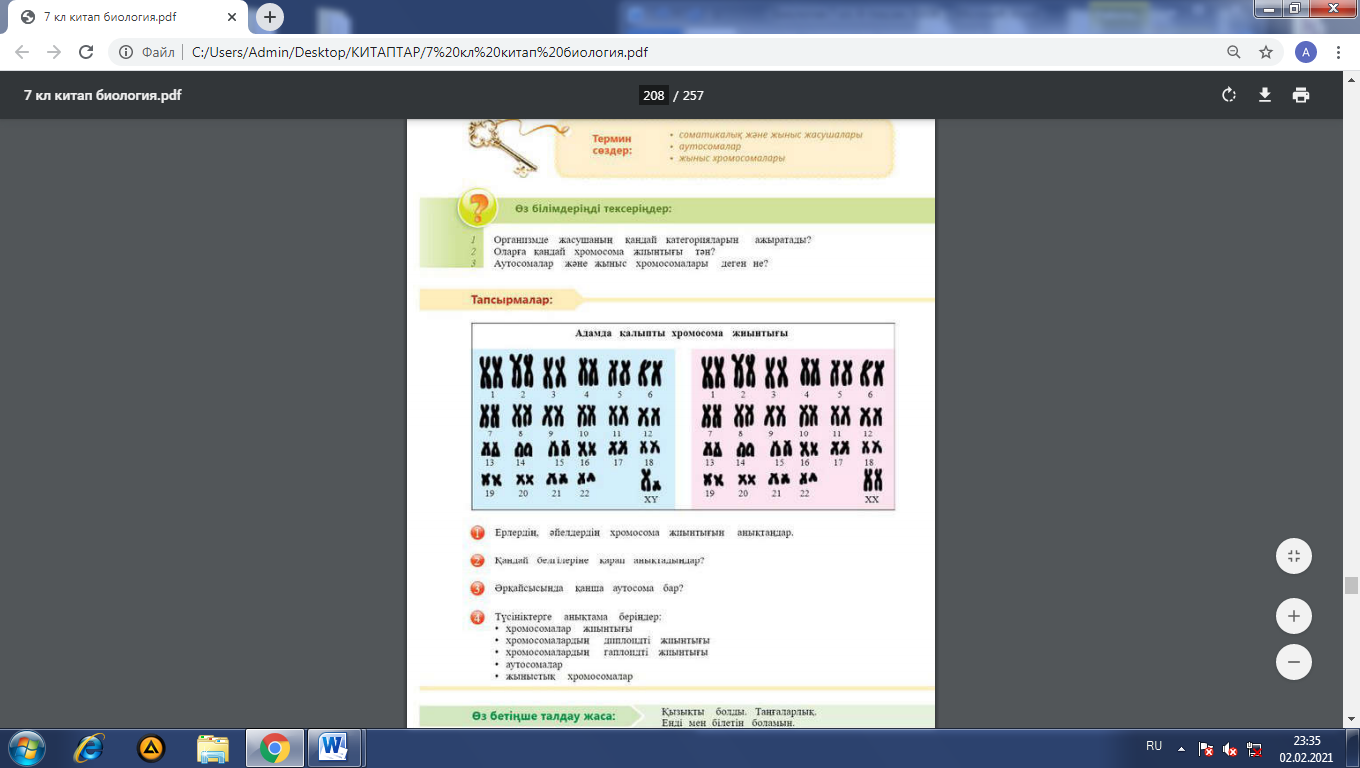Click the XY label in blue panel
The width and height of the screenshot is (1360, 768).
pyautogui.click(x=651, y=498)
